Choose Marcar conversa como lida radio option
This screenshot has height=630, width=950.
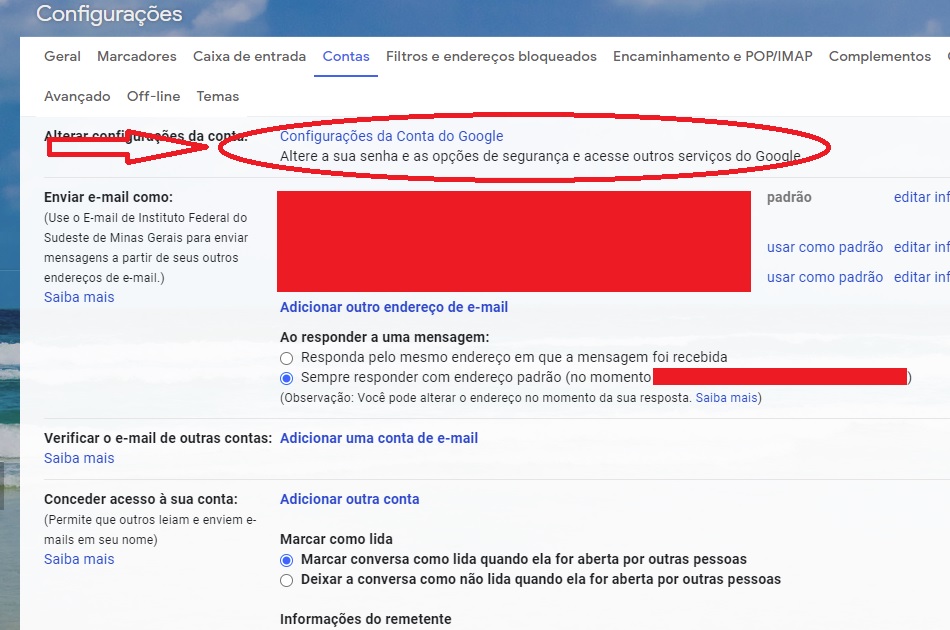coord(287,560)
